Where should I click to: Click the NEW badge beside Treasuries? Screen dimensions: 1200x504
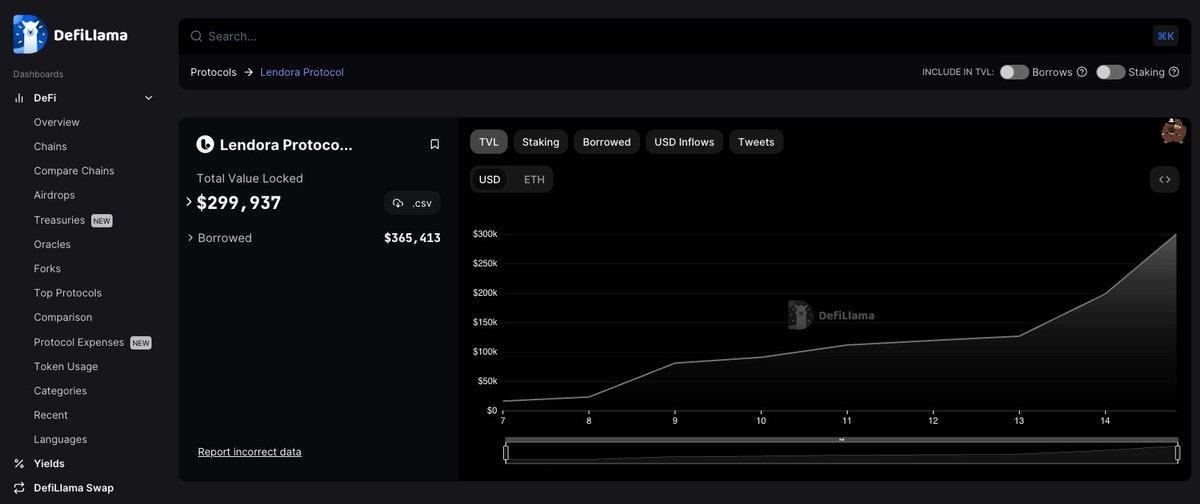pyautogui.click(x=102, y=220)
